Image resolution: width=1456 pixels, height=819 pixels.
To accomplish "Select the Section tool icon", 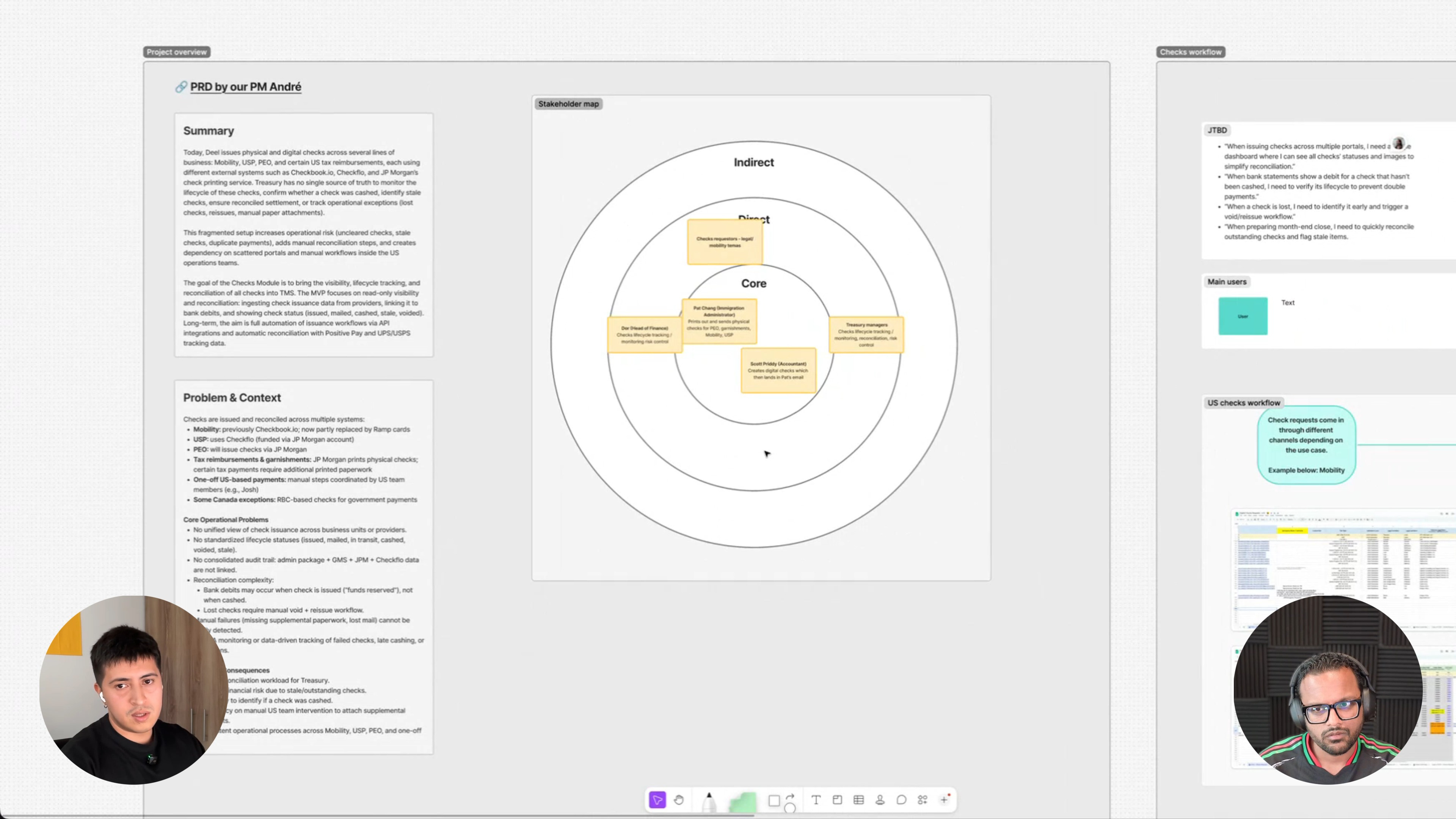I will pos(837,800).
